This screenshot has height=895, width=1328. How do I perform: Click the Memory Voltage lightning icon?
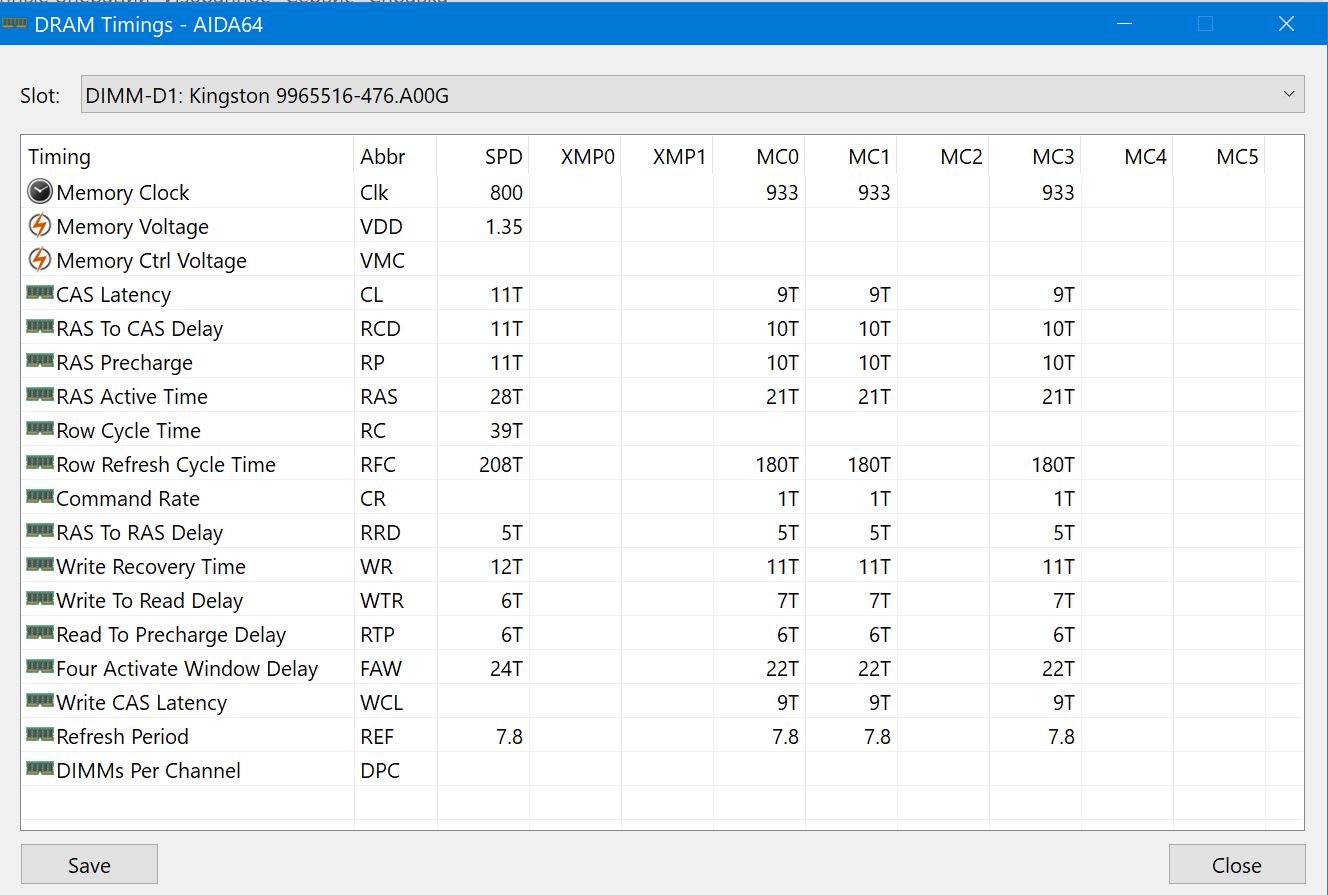click(x=40, y=226)
